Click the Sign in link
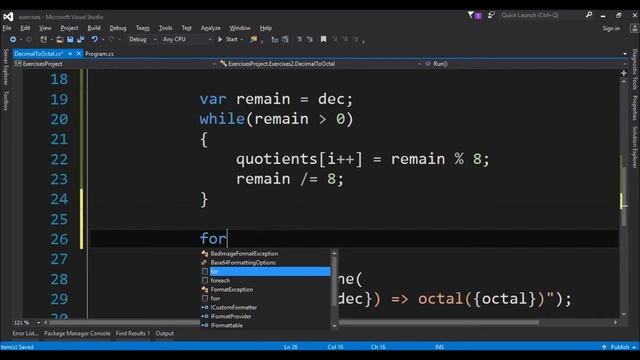Image resolution: width=640 pixels, height=360 pixels. (611, 29)
